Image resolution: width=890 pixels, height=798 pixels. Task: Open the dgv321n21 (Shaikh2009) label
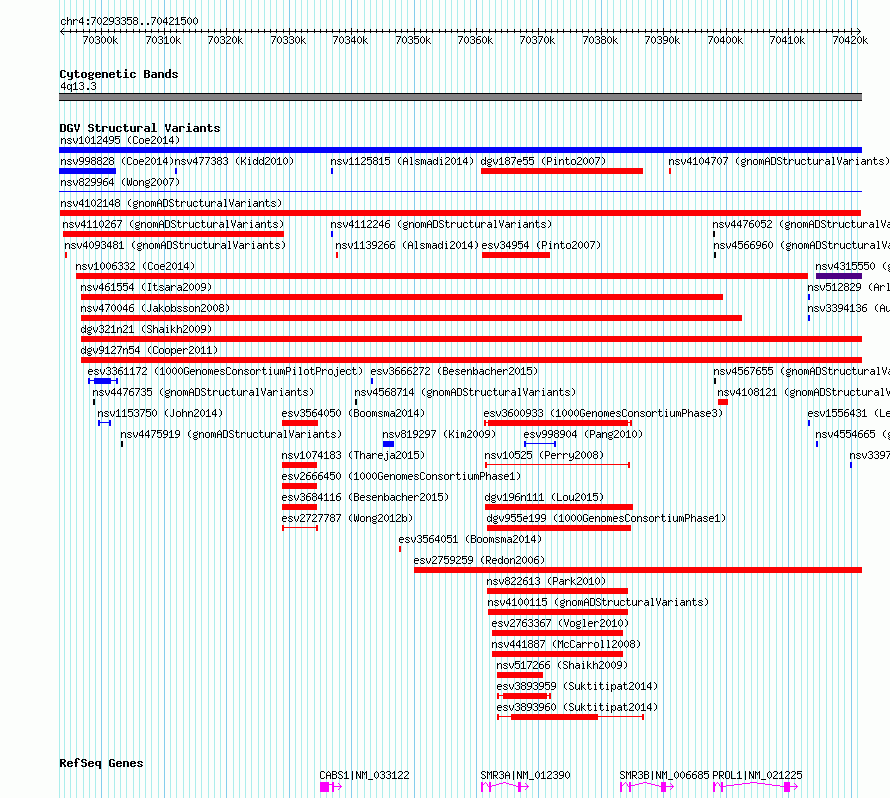[x=146, y=329]
